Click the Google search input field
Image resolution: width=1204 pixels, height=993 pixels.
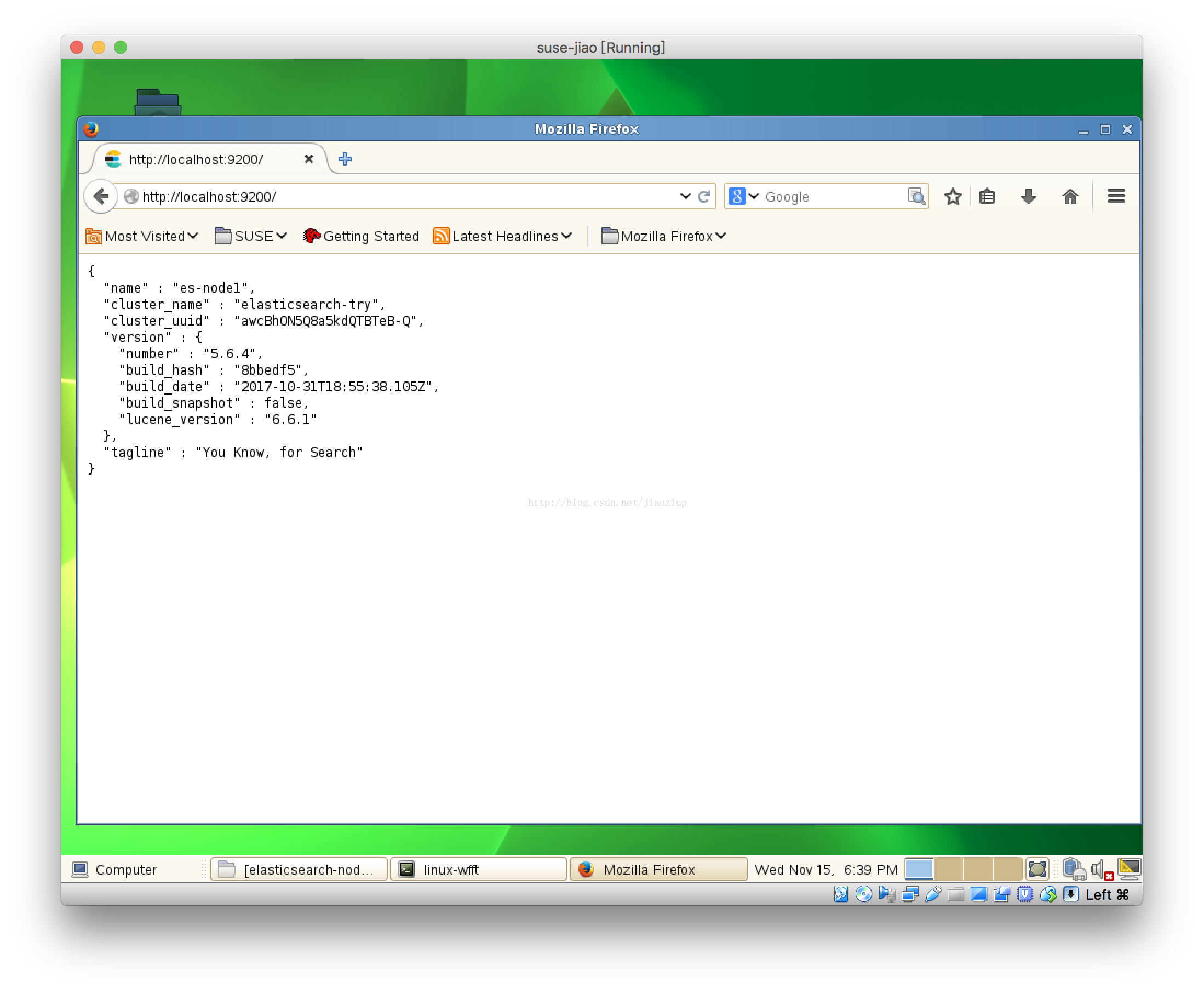point(832,197)
